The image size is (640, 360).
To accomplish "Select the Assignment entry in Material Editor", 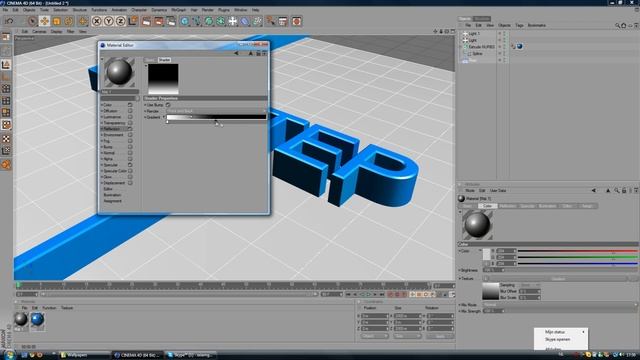I will click(112, 201).
